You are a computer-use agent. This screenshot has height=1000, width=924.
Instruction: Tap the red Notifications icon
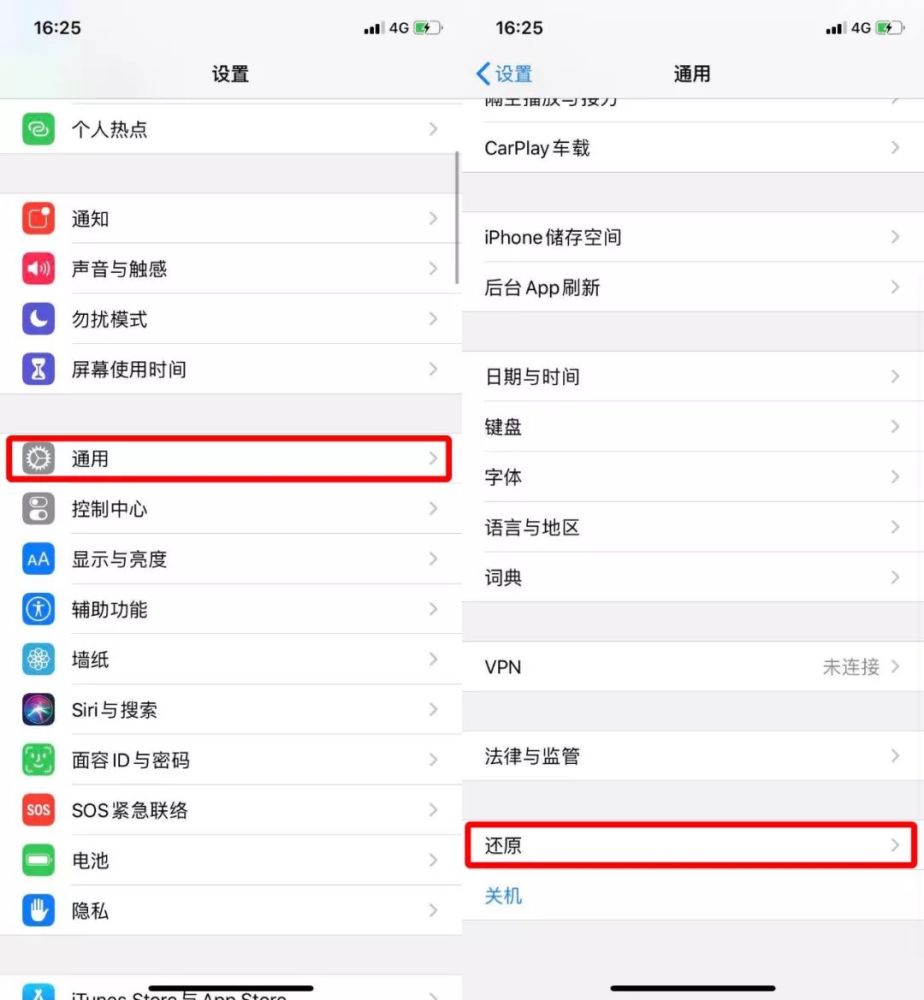tap(38, 218)
